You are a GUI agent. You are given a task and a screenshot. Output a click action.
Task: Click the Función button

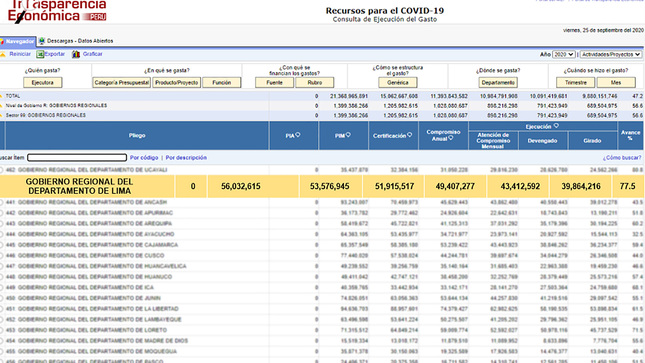(221, 83)
